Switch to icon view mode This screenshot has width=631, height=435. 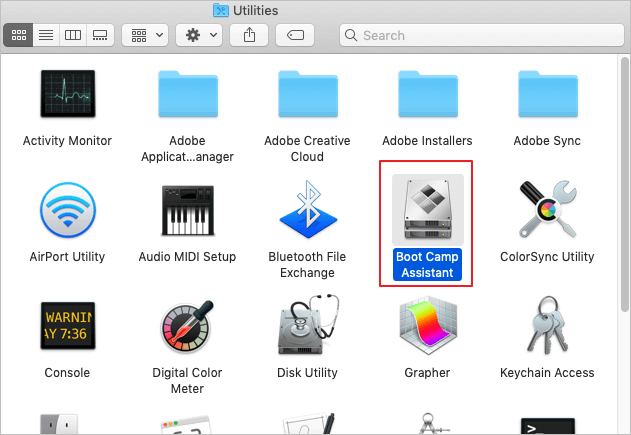(19, 35)
